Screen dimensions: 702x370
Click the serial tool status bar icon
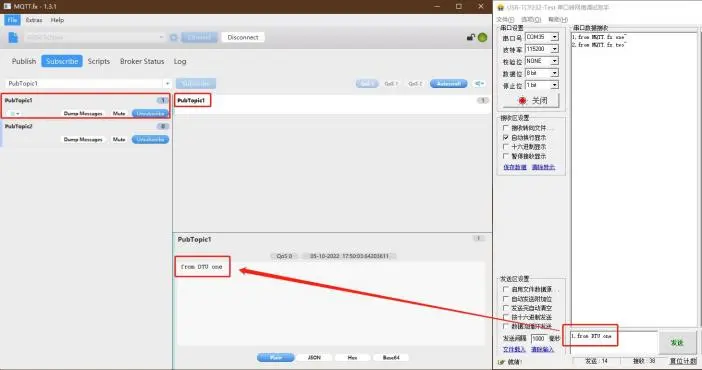tap(501, 362)
